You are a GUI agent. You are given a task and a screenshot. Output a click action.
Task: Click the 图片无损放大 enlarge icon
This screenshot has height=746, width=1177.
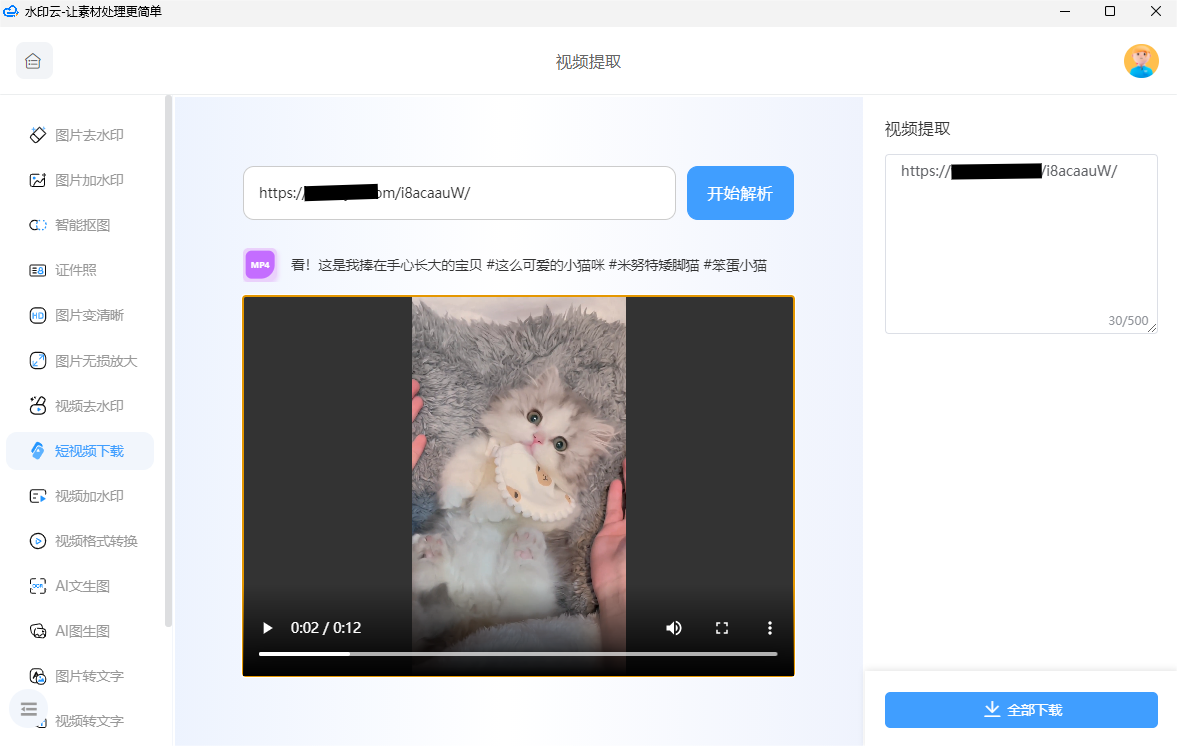coord(38,361)
